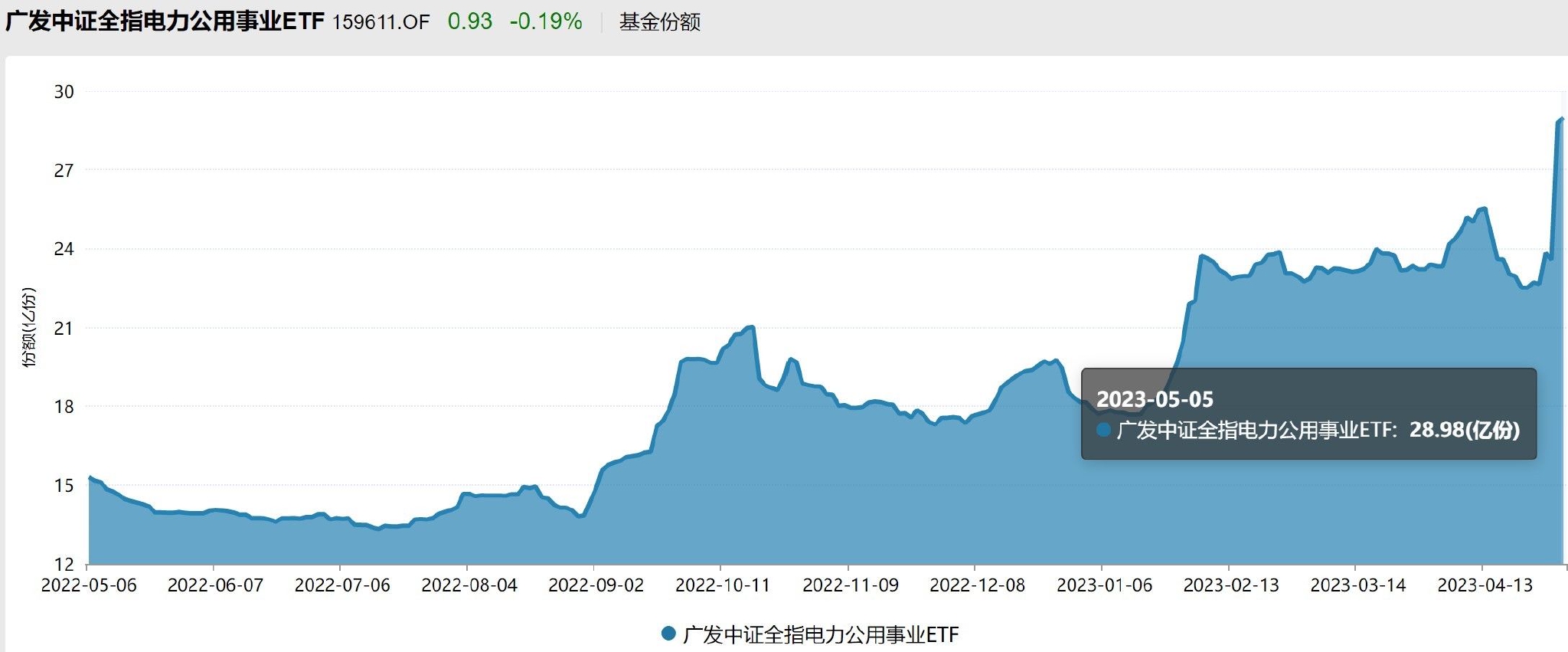Select the 基金份额 tab label in the header
The height and width of the screenshot is (652, 1568).
click(x=660, y=22)
